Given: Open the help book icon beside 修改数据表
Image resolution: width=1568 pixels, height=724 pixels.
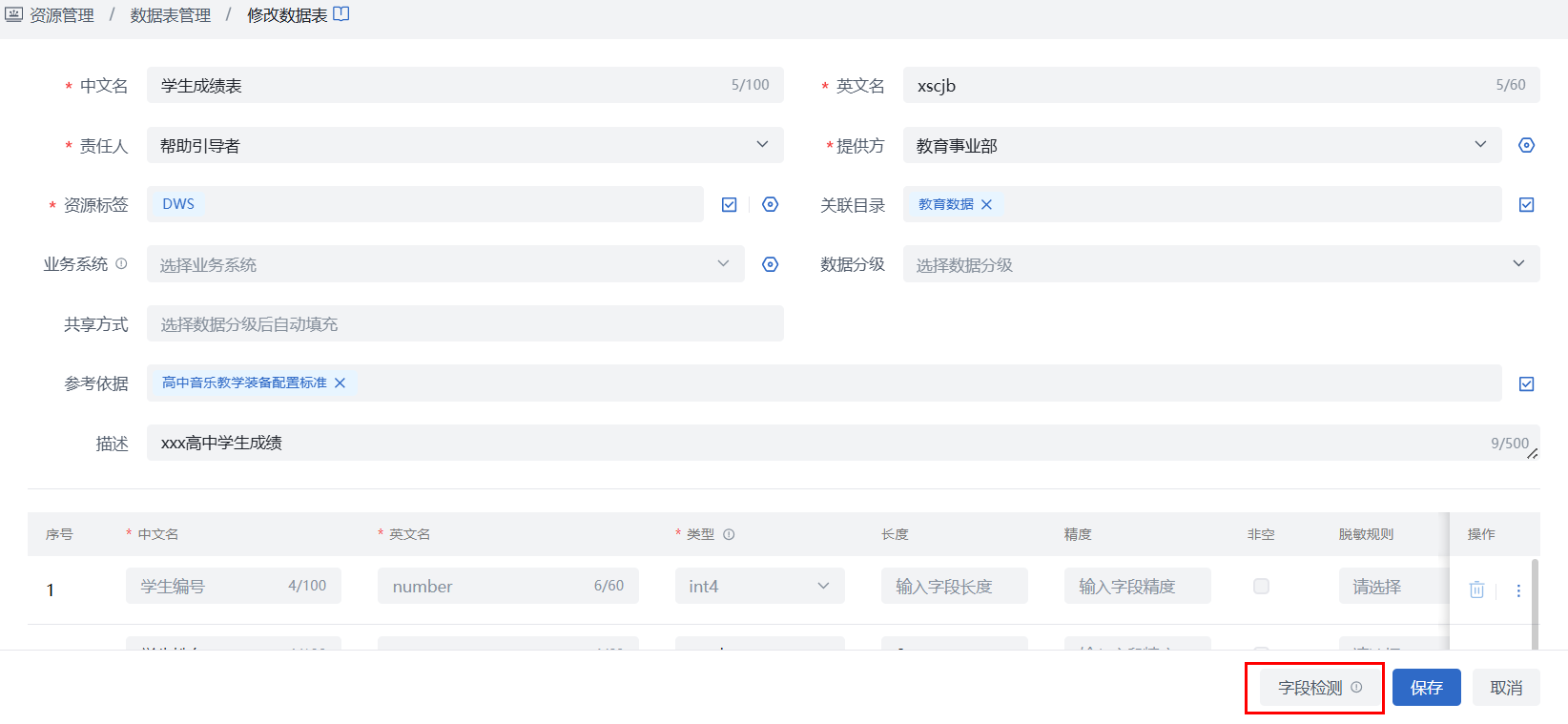Looking at the screenshot, I should coord(341,13).
